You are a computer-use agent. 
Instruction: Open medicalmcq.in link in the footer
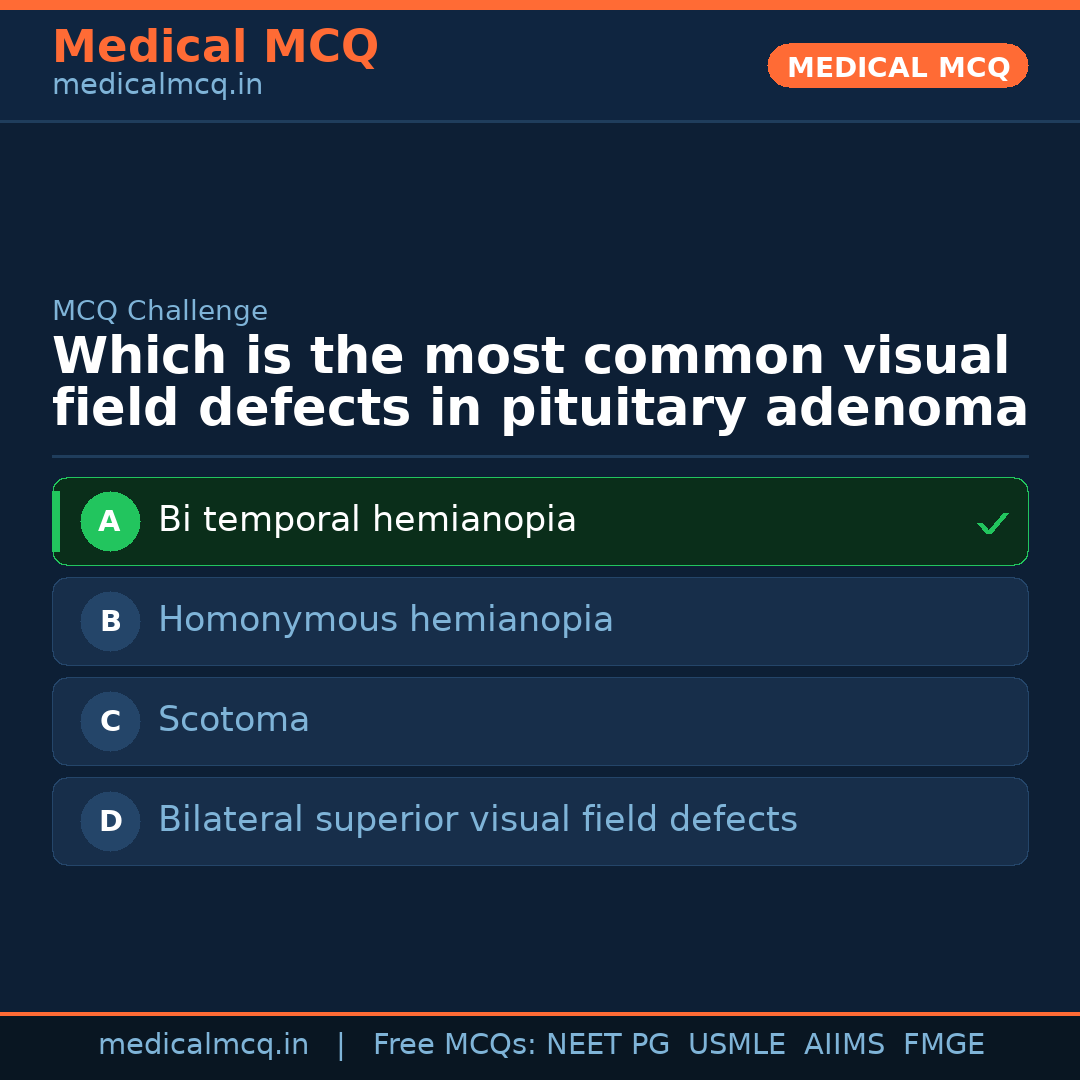[203, 1045]
